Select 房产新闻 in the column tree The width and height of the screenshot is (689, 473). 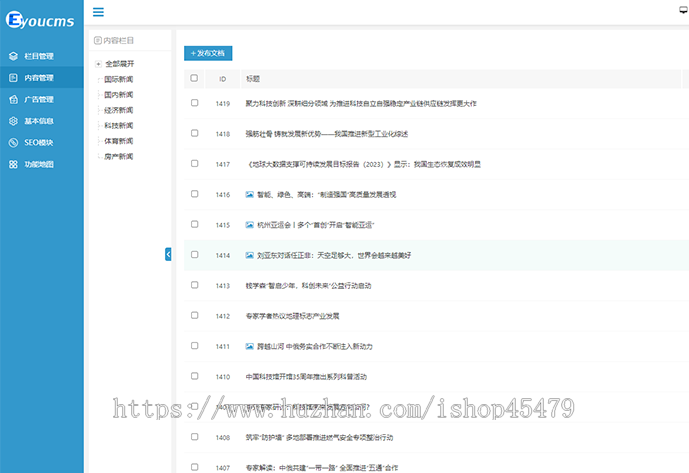point(119,156)
